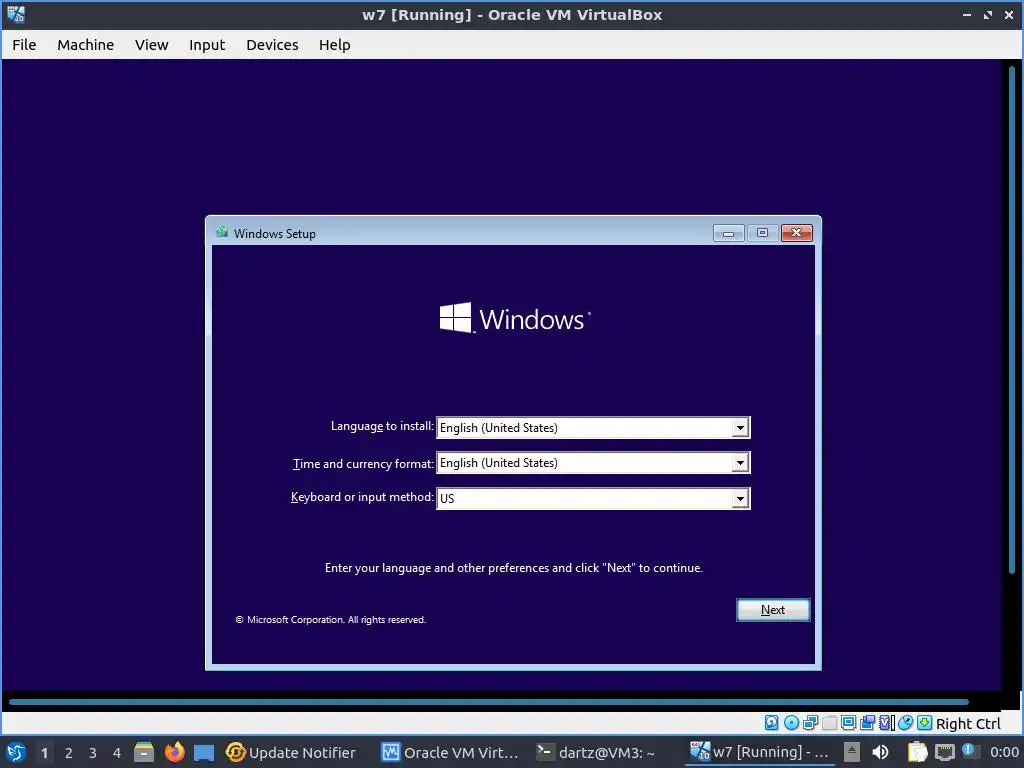Open the View menu

(152, 44)
